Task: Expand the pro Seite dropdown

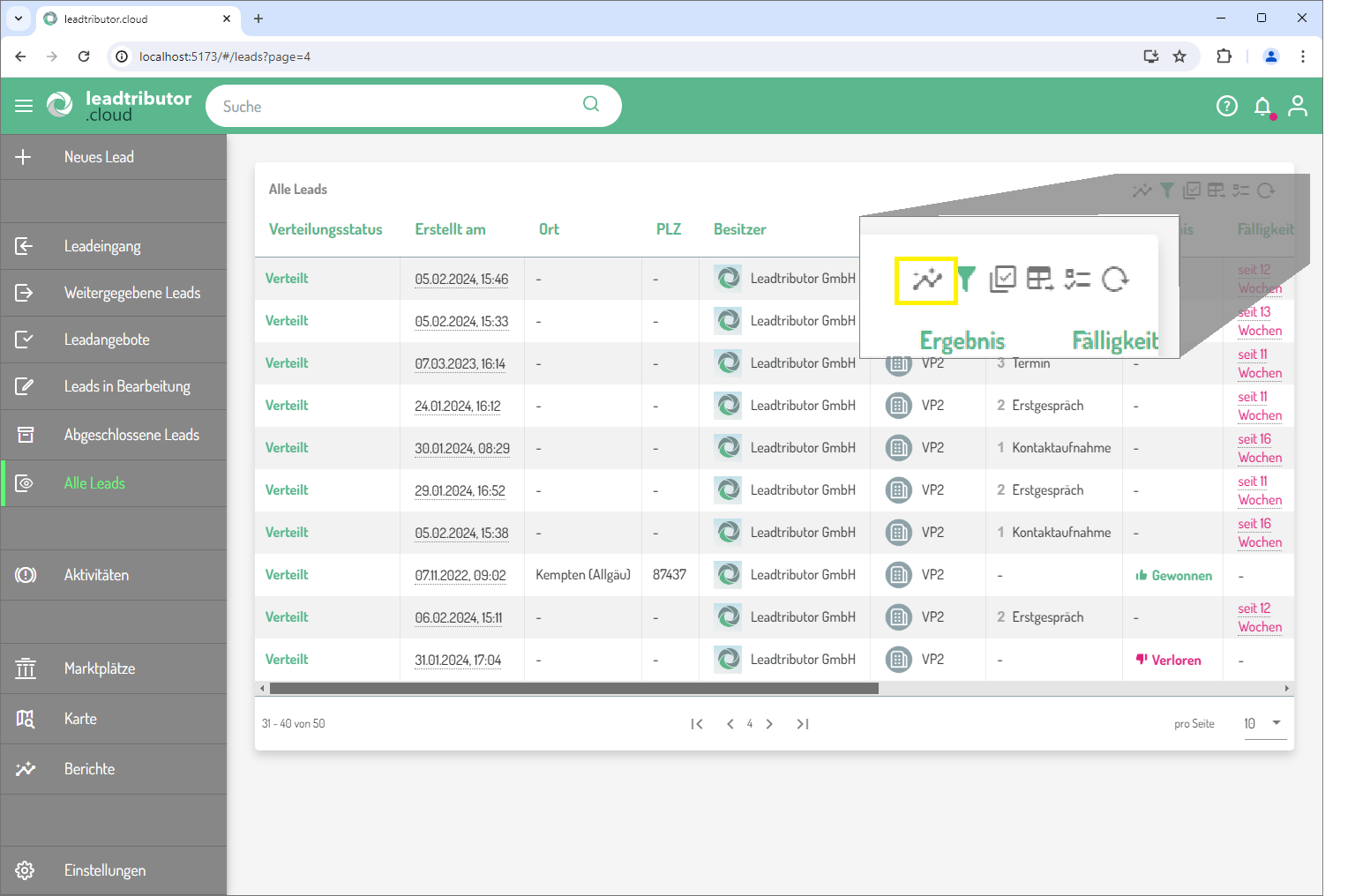Action: pos(1276,723)
